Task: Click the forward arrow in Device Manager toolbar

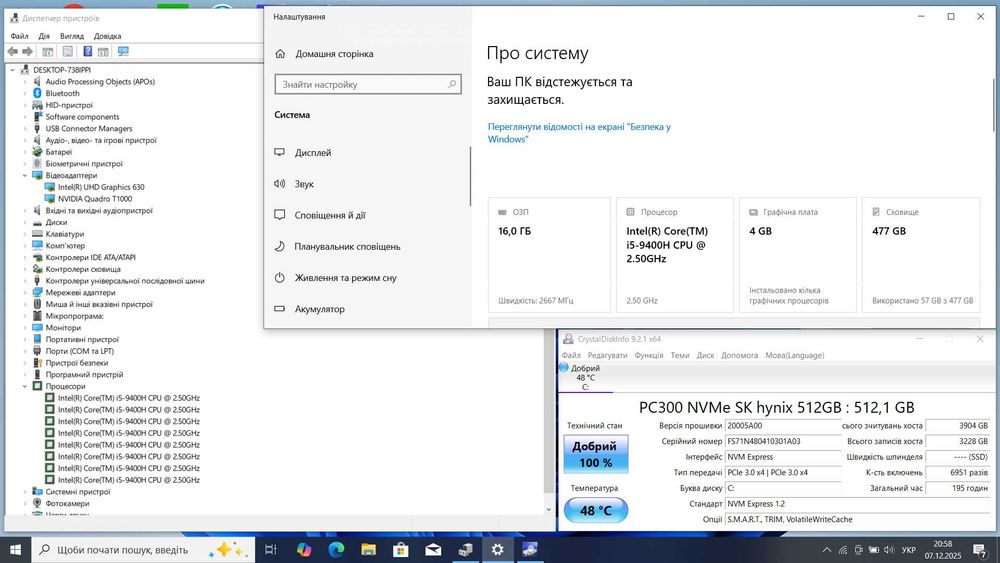Action: point(27,52)
